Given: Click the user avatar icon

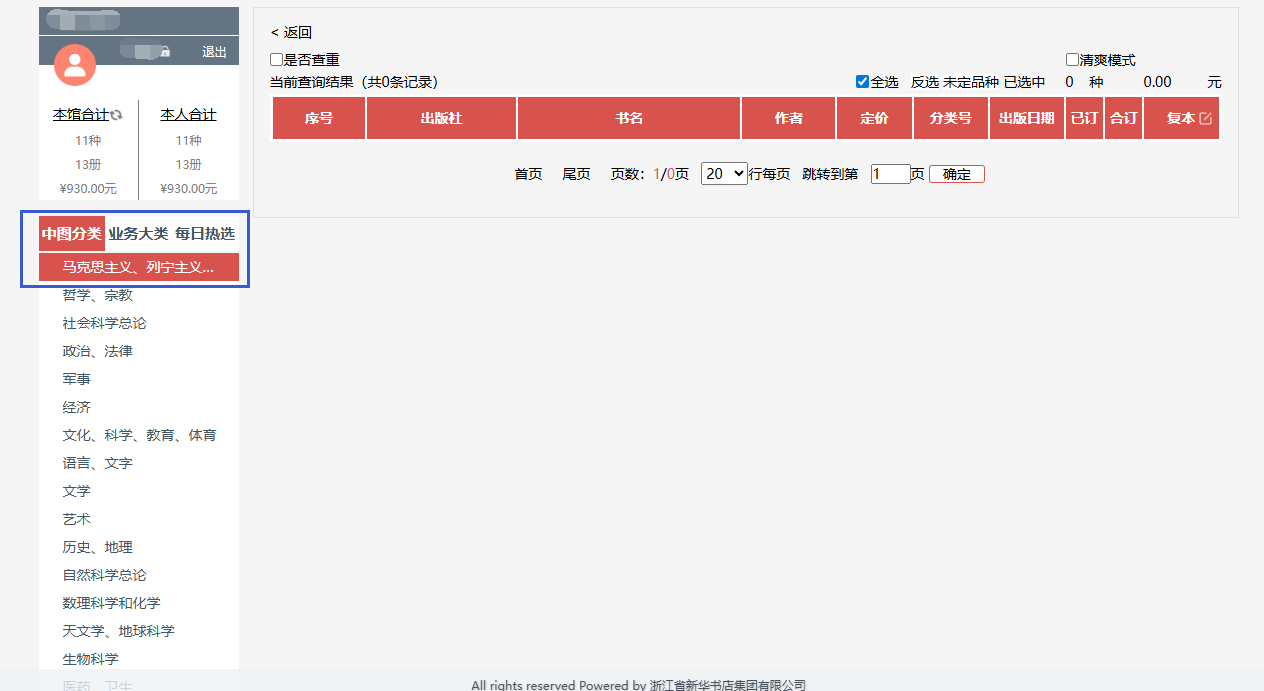Looking at the screenshot, I should click(x=75, y=65).
